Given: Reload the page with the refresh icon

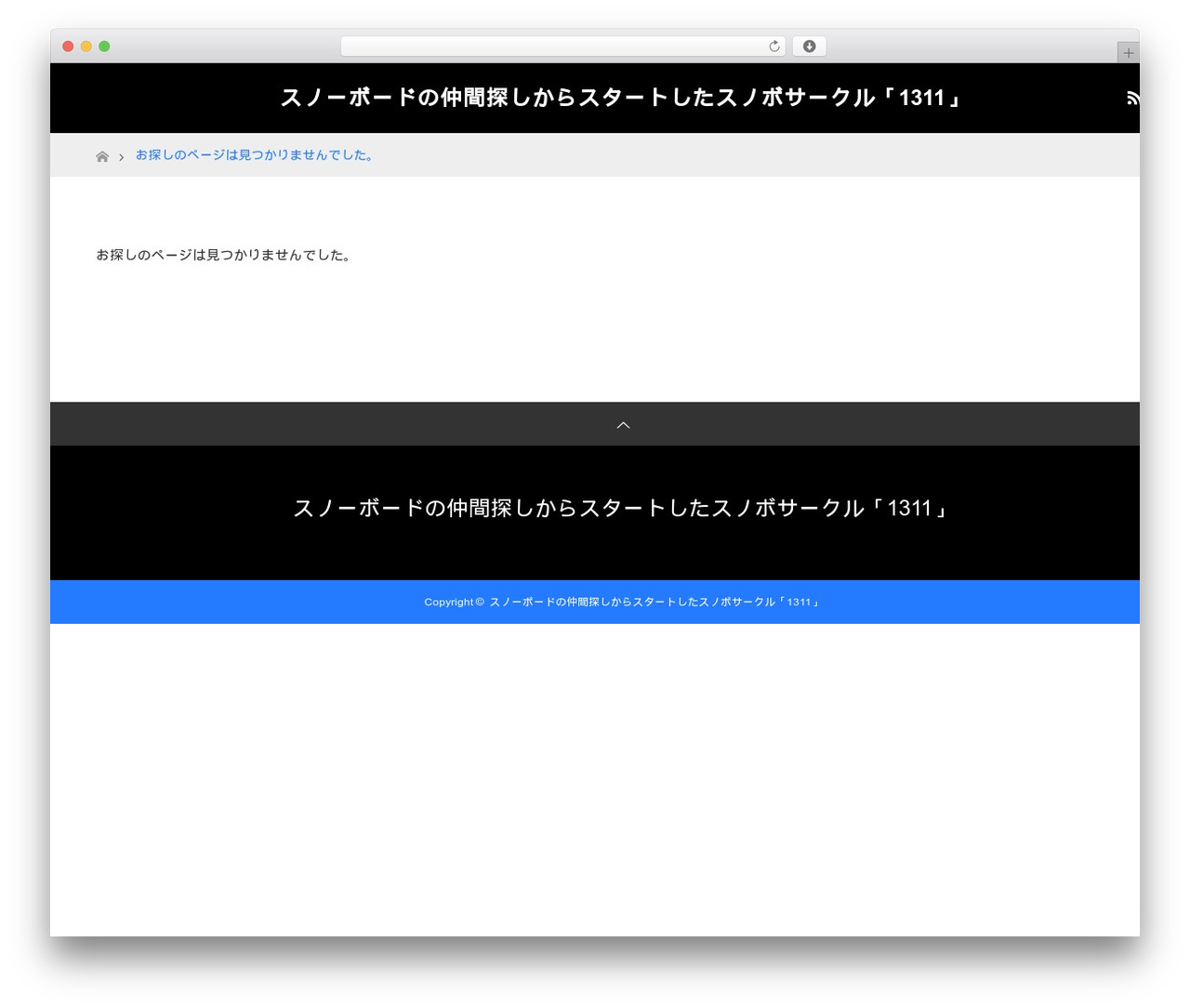Looking at the screenshot, I should pos(774,46).
